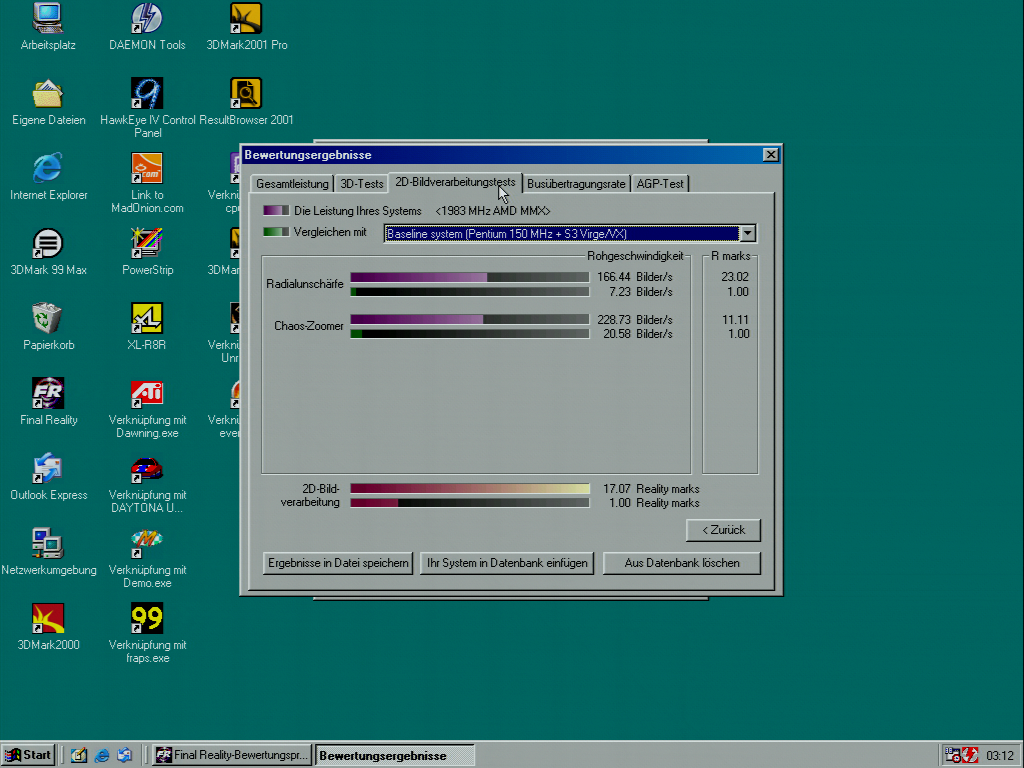Click the Baseline system combo box field
The width and height of the screenshot is (1024, 768).
click(560, 234)
